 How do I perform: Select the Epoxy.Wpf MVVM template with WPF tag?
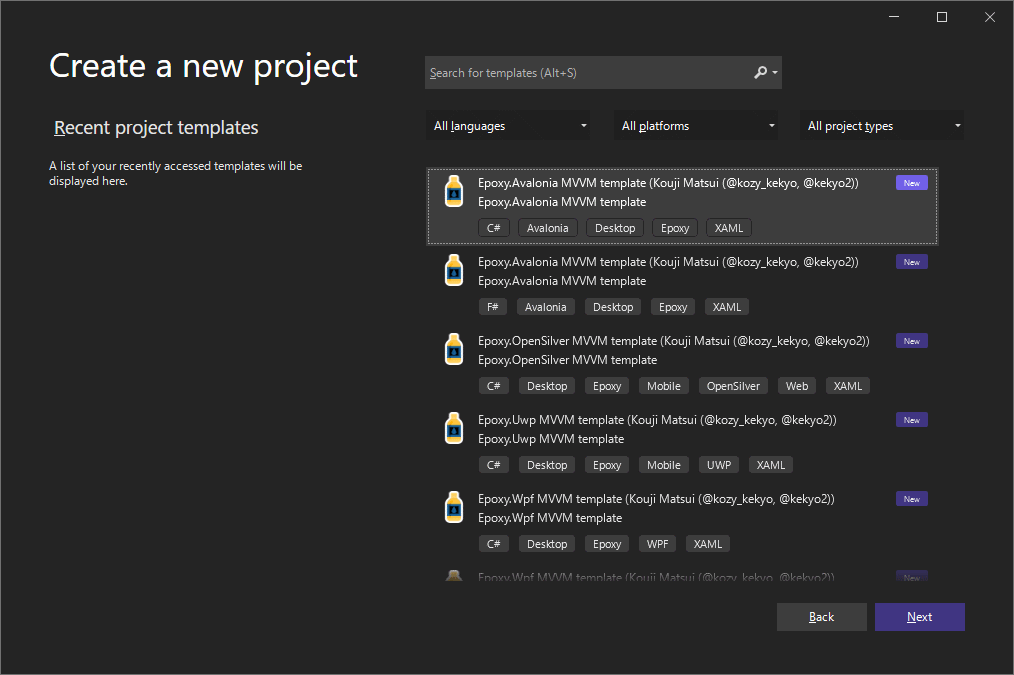pyautogui.click(x=656, y=498)
